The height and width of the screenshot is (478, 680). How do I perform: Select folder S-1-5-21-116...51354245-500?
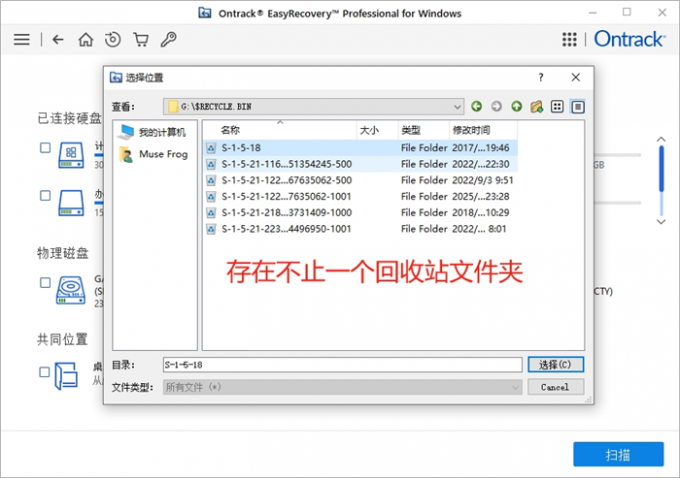coord(360,164)
